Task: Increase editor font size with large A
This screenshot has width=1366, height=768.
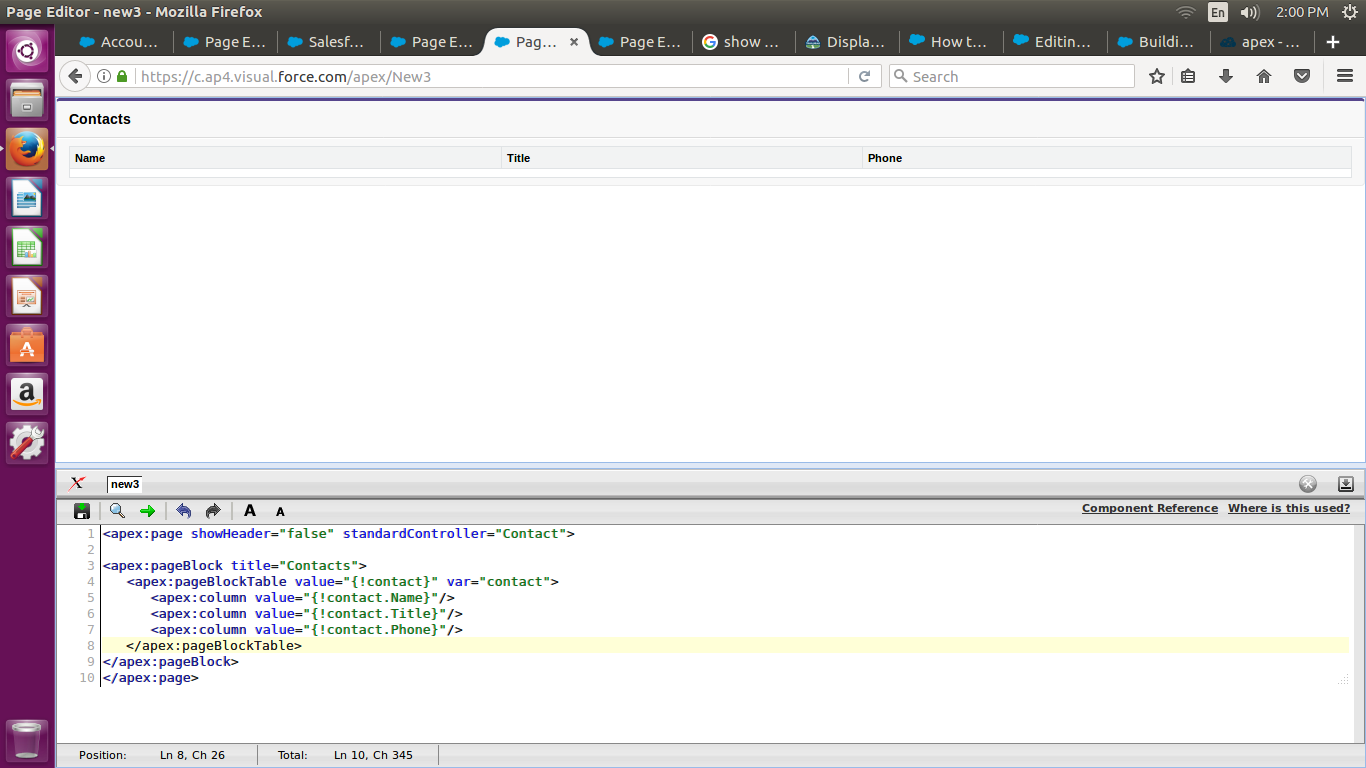Action: (250, 511)
